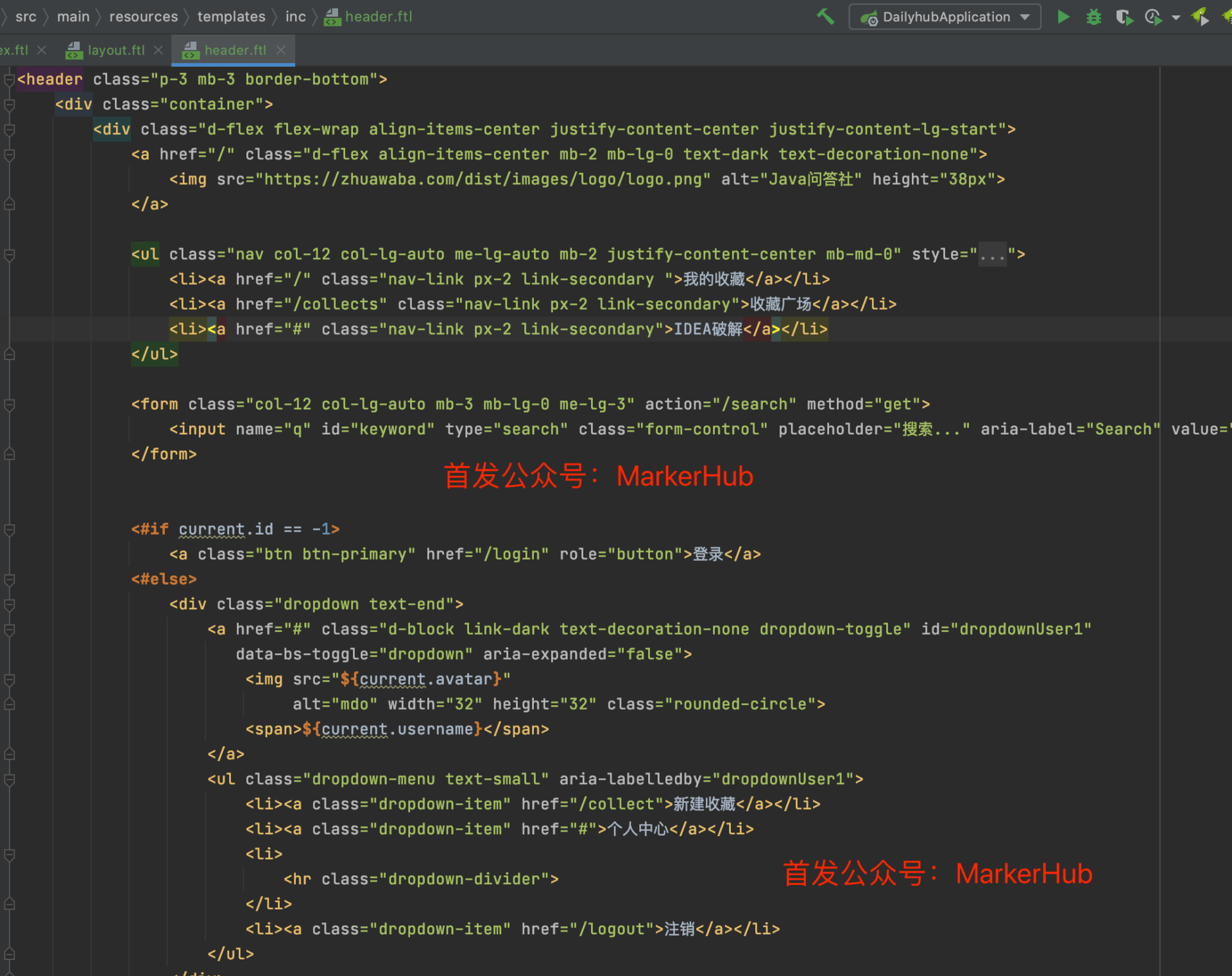The width and height of the screenshot is (1232, 976).
Task: Switch to the layout.ftl editor tab
Action: click(116, 50)
